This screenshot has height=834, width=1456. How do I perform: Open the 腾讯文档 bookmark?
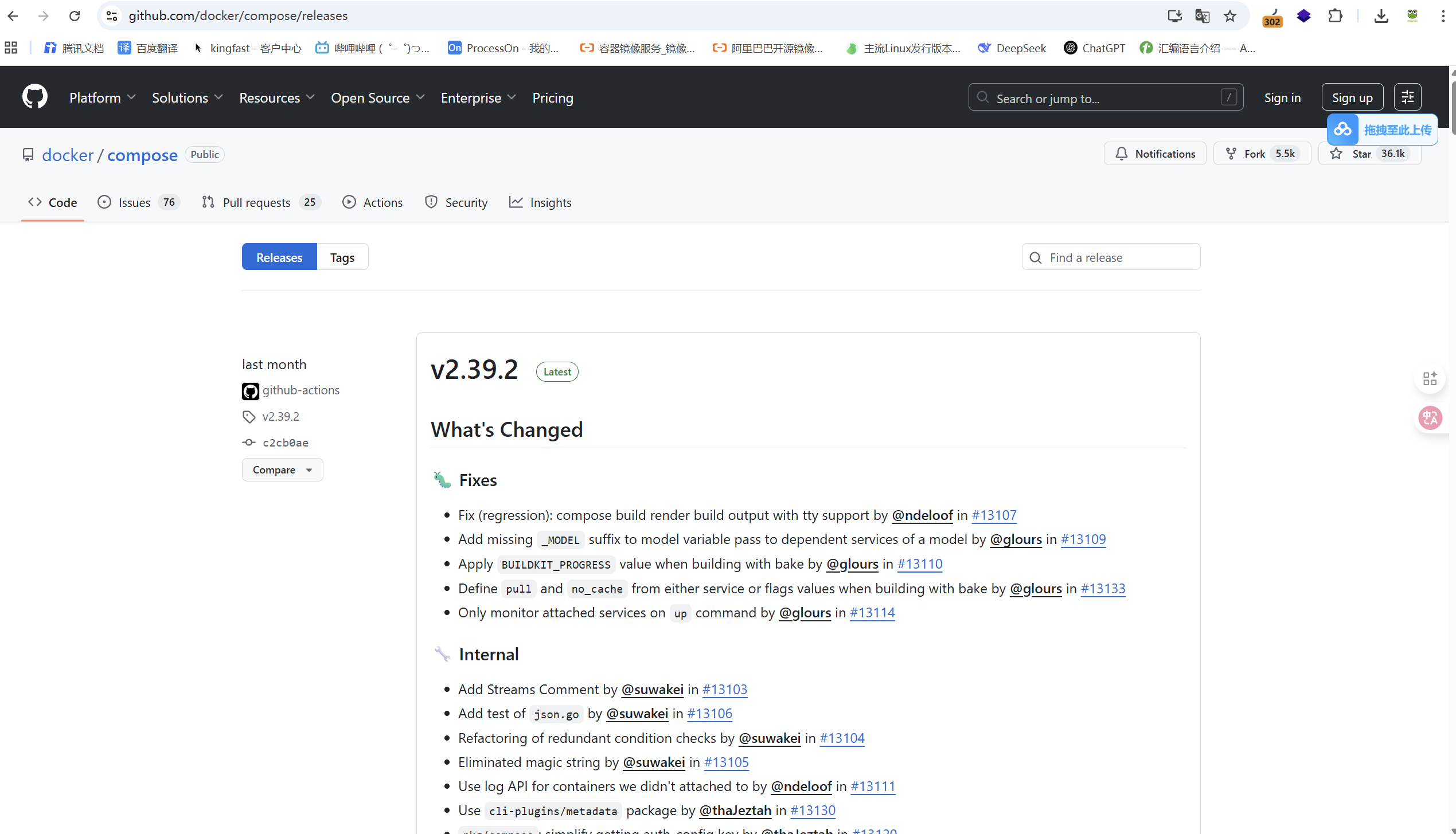74,48
